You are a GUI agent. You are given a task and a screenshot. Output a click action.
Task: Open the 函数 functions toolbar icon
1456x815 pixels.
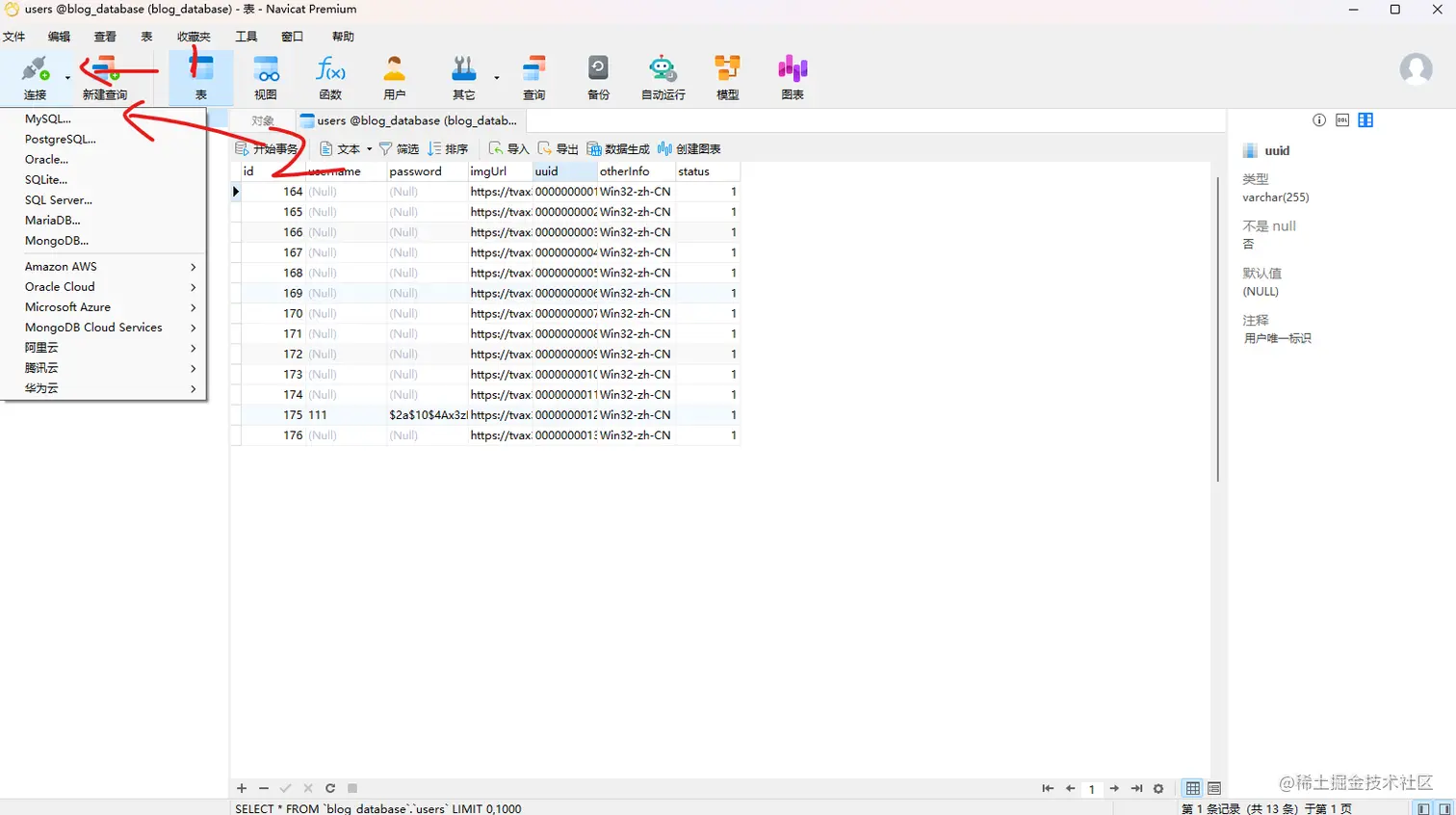pos(330,77)
